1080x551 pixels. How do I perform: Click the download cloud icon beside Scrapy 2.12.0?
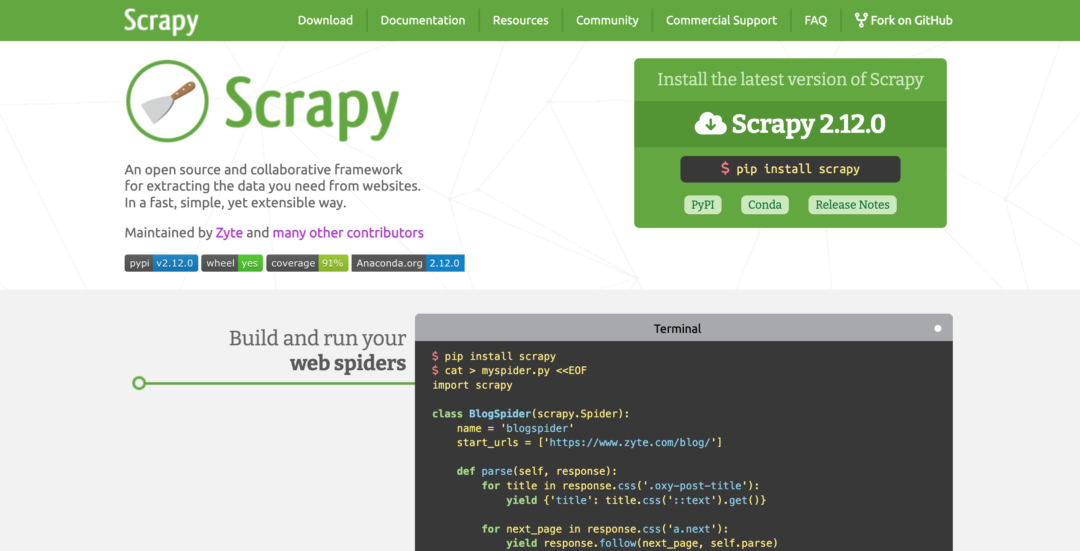[710, 124]
